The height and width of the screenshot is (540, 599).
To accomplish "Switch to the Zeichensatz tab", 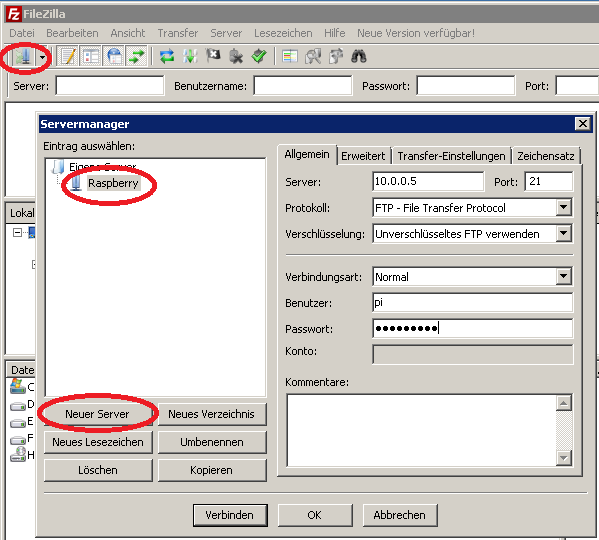I will pos(546,156).
